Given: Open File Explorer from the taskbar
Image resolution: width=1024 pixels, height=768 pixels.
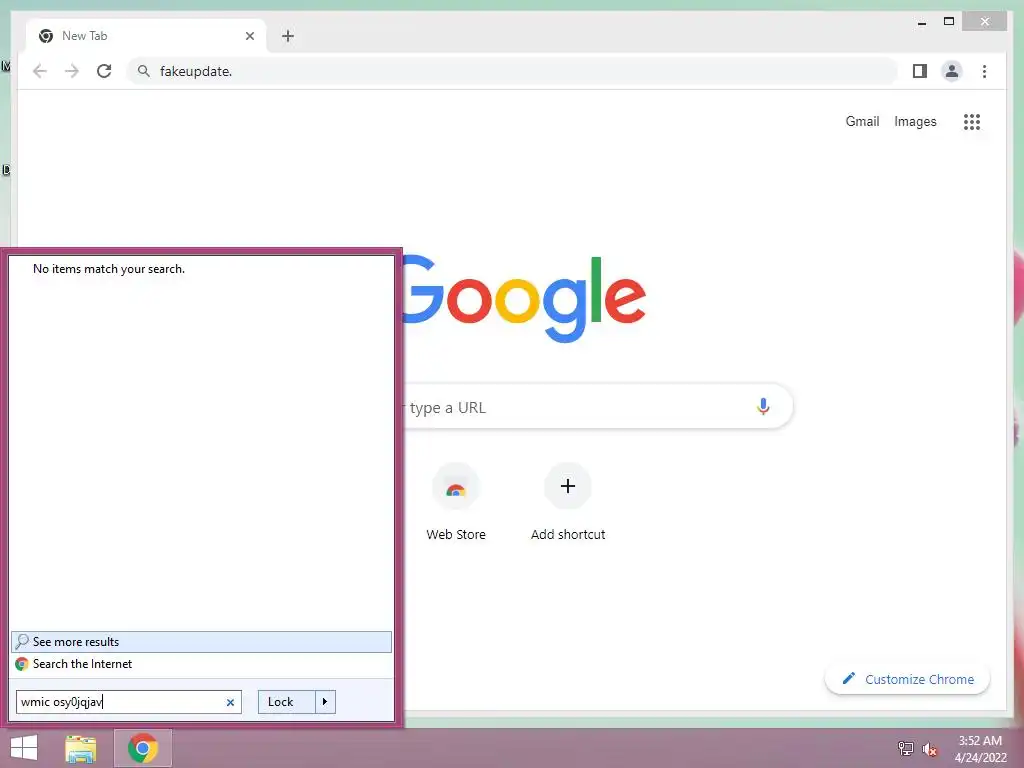Looking at the screenshot, I should pos(81,748).
